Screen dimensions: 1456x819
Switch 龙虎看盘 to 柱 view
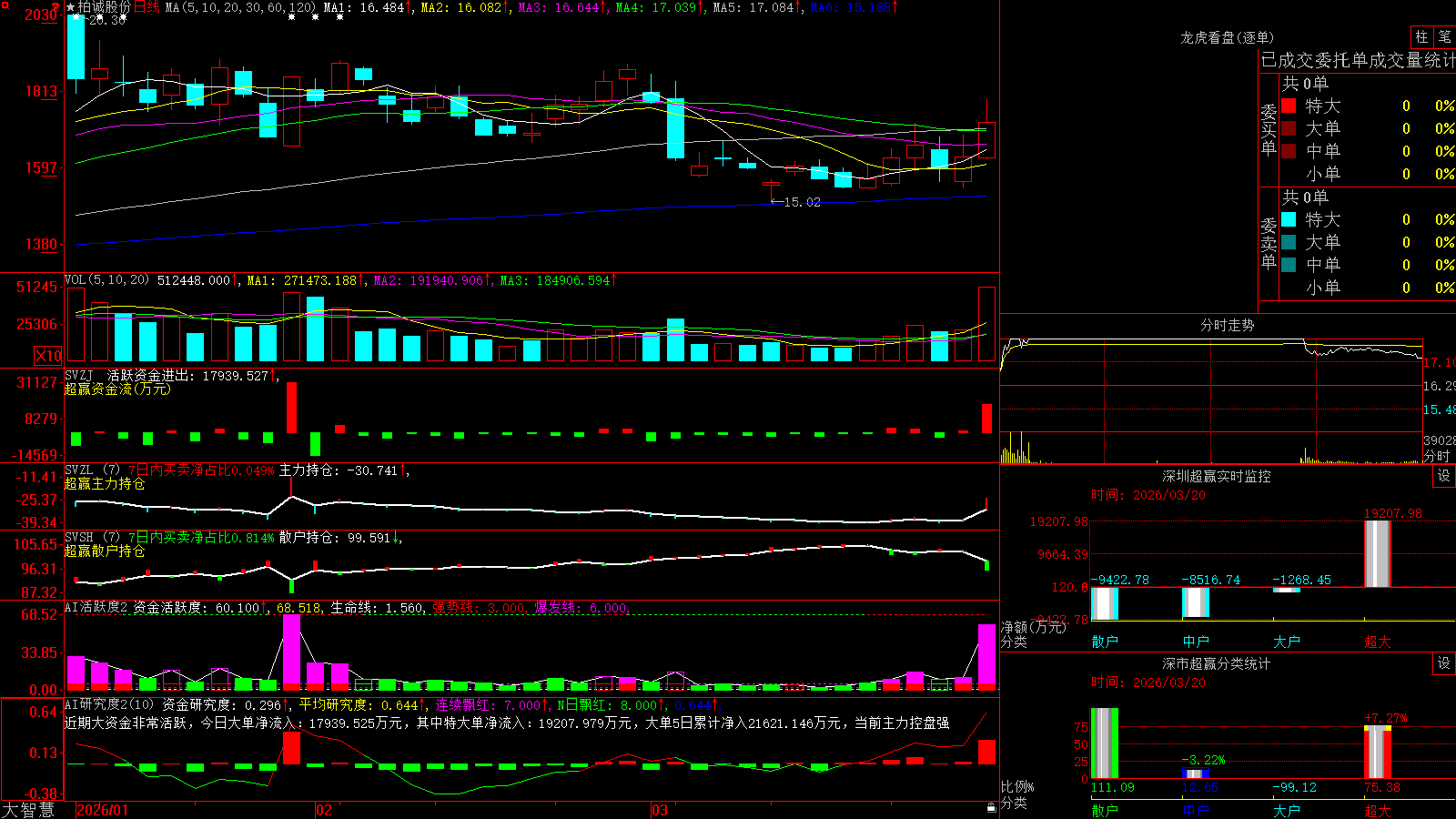pos(1421,36)
